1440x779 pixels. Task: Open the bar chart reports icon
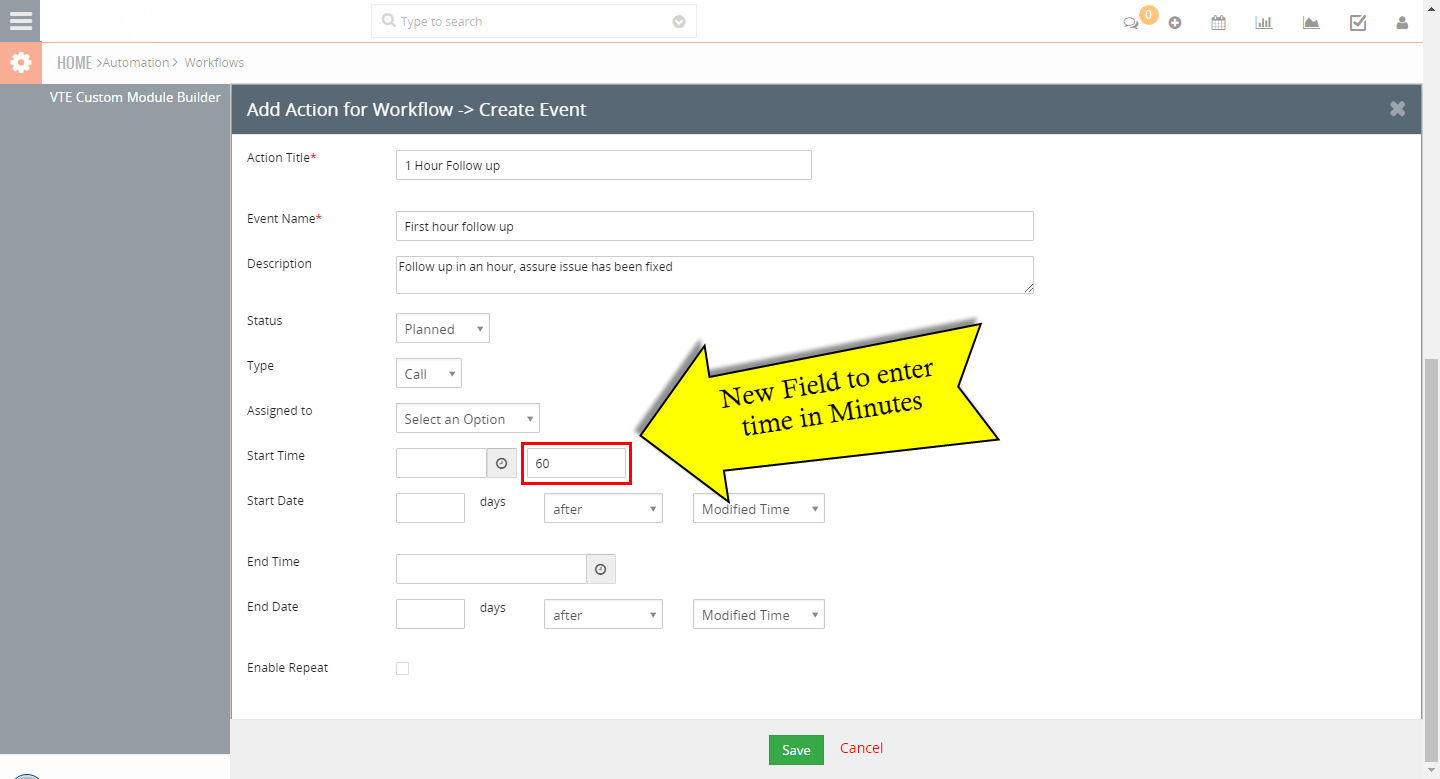coord(1264,22)
